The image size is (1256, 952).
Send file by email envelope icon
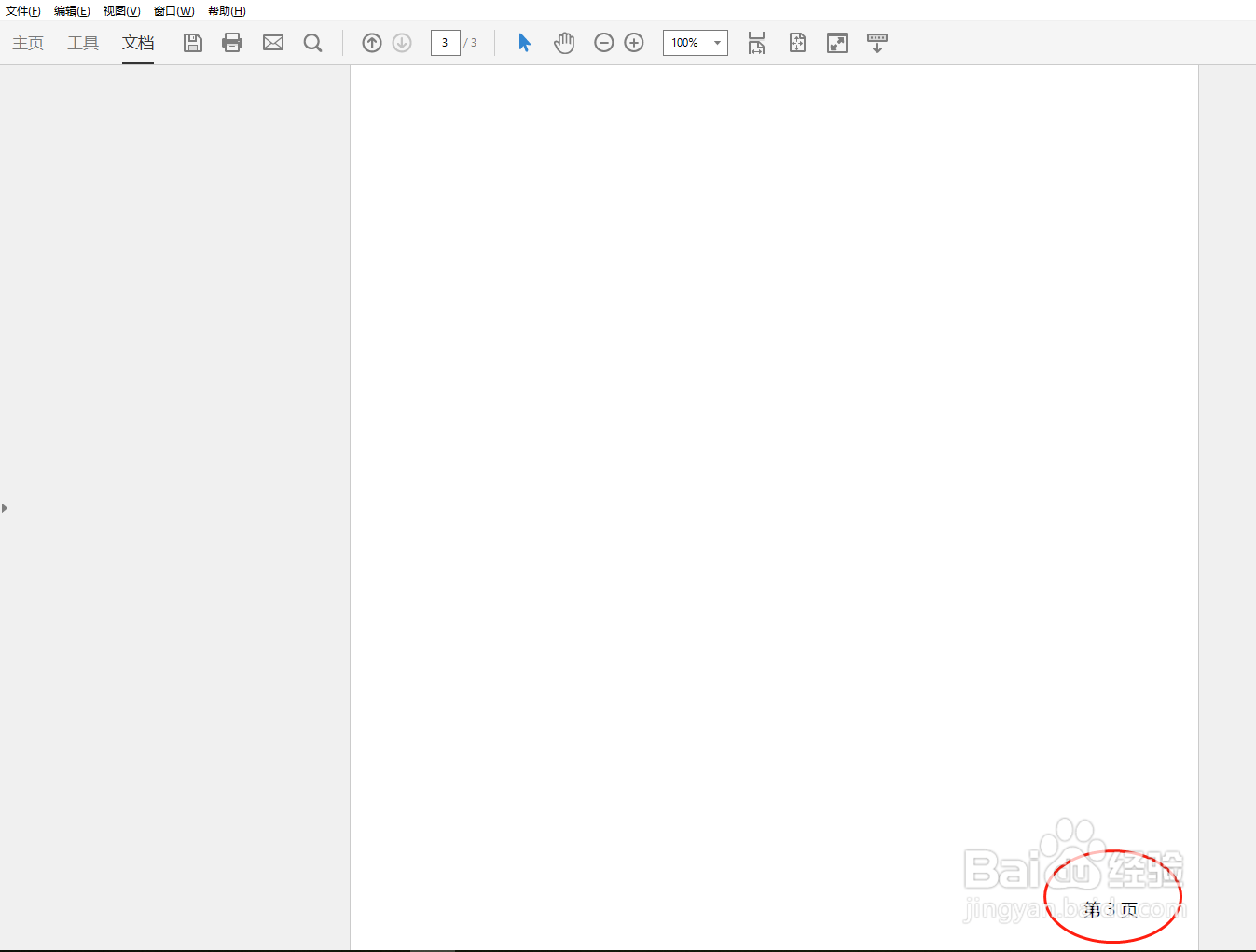273,43
